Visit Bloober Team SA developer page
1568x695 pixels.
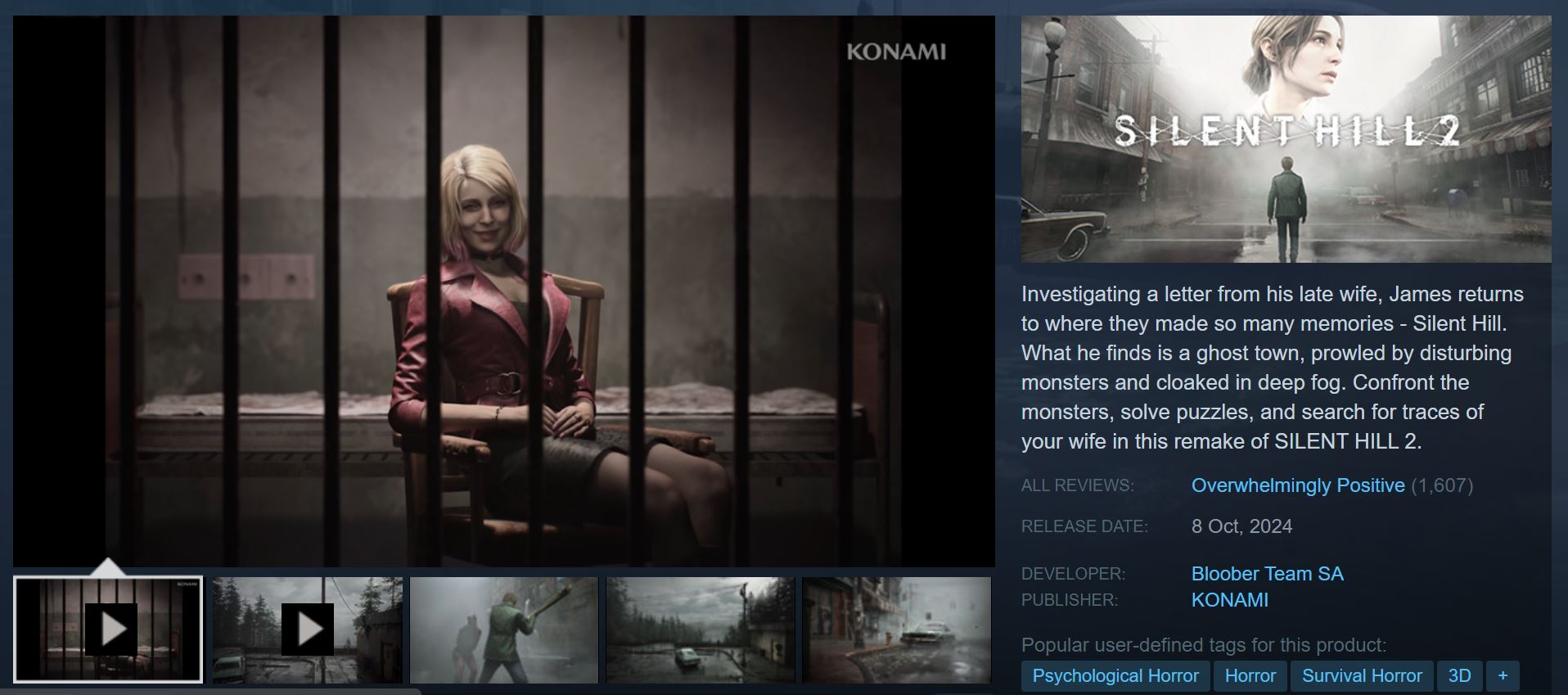point(1267,574)
